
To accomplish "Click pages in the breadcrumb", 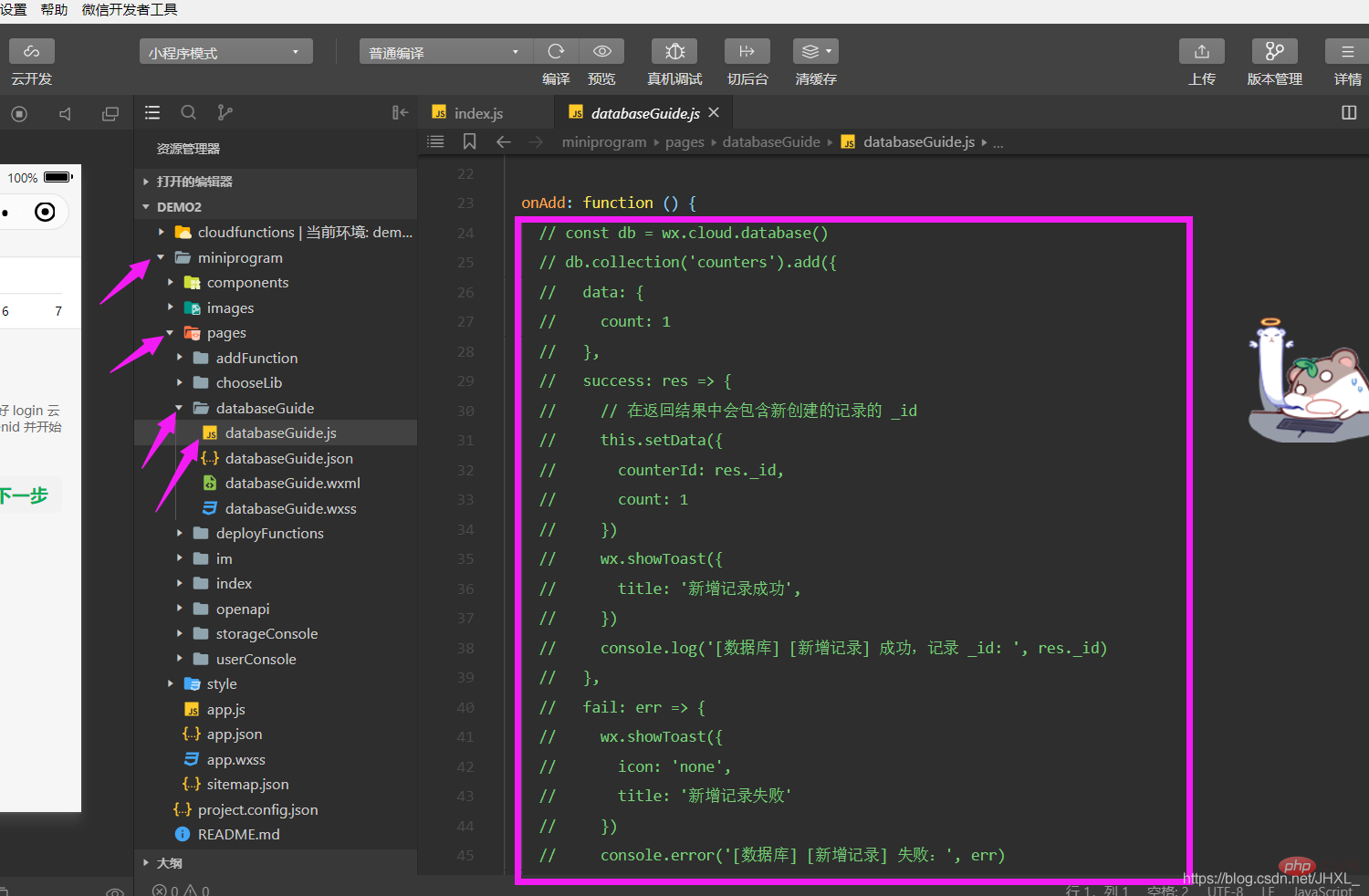I will click(684, 141).
